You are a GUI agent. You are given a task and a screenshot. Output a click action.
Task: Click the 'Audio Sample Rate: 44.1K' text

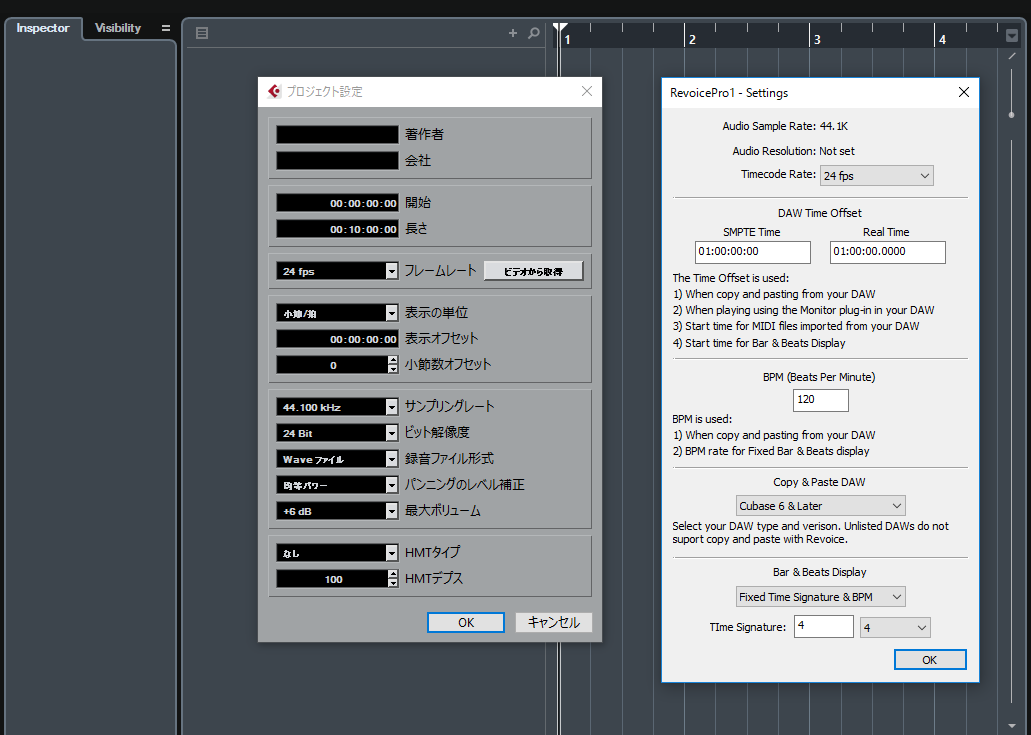(x=785, y=126)
